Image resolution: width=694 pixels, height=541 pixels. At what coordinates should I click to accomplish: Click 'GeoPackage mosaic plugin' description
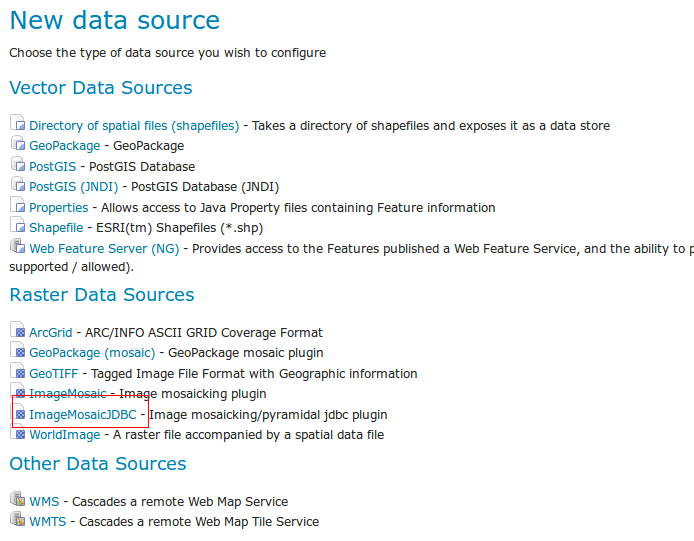(246, 353)
